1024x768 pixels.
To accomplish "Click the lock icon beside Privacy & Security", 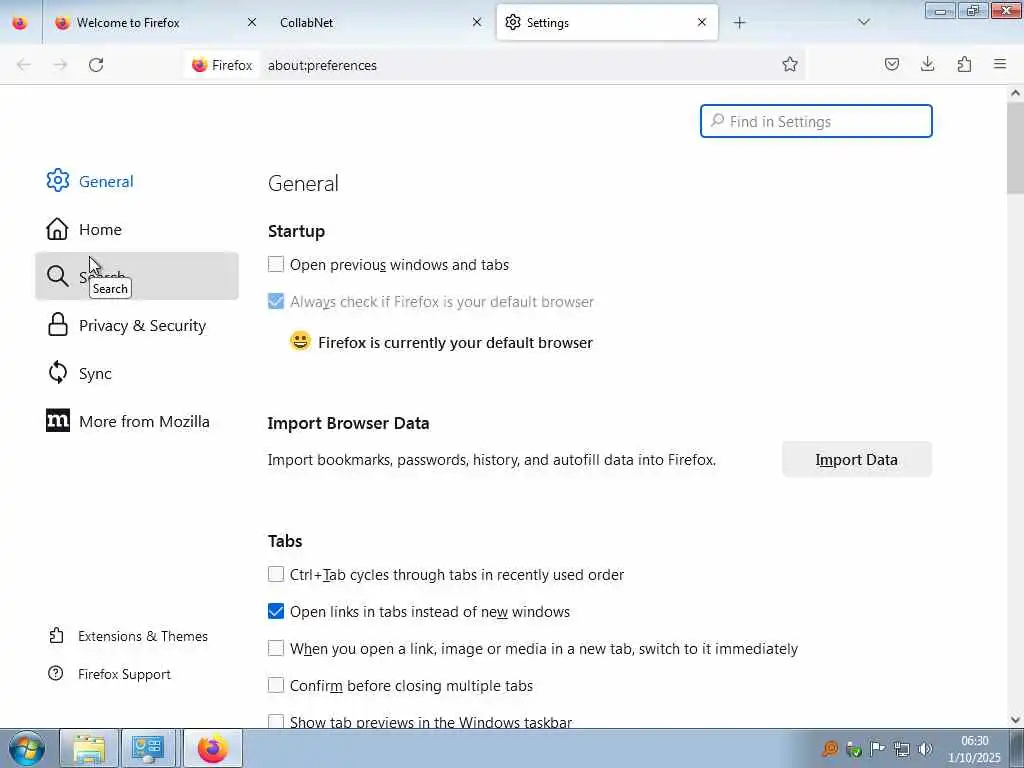I will pyautogui.click(x=57, y=325).
